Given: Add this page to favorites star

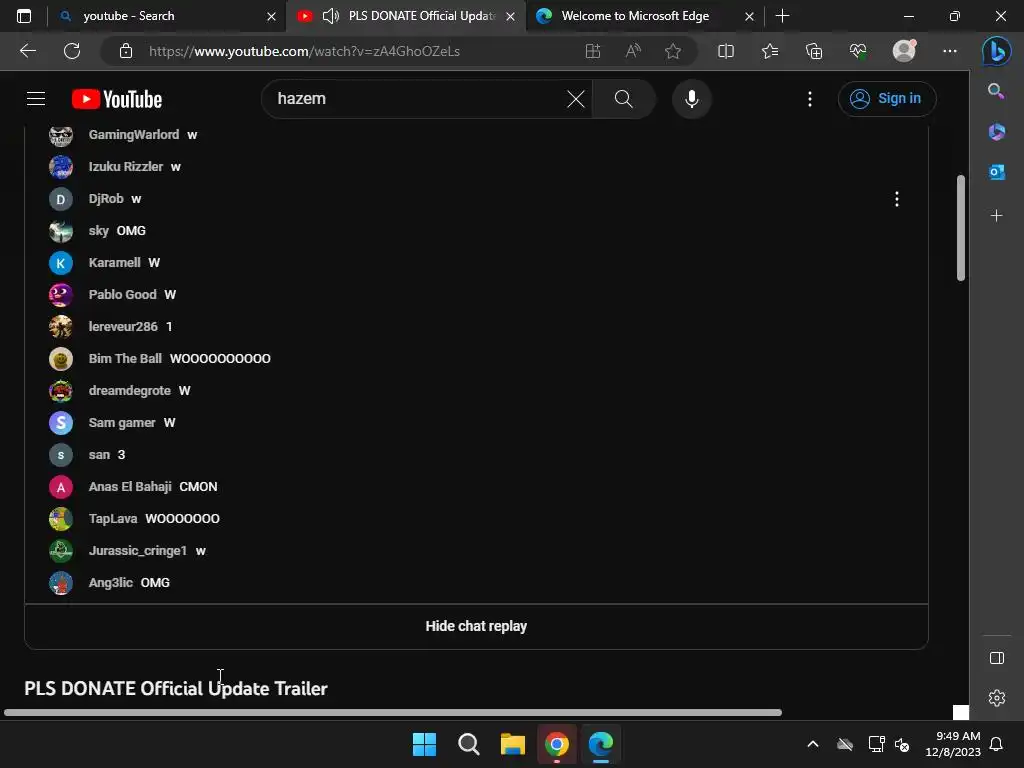Looking at the screenshot, I should pyautogui.click(x=673, y=51).
